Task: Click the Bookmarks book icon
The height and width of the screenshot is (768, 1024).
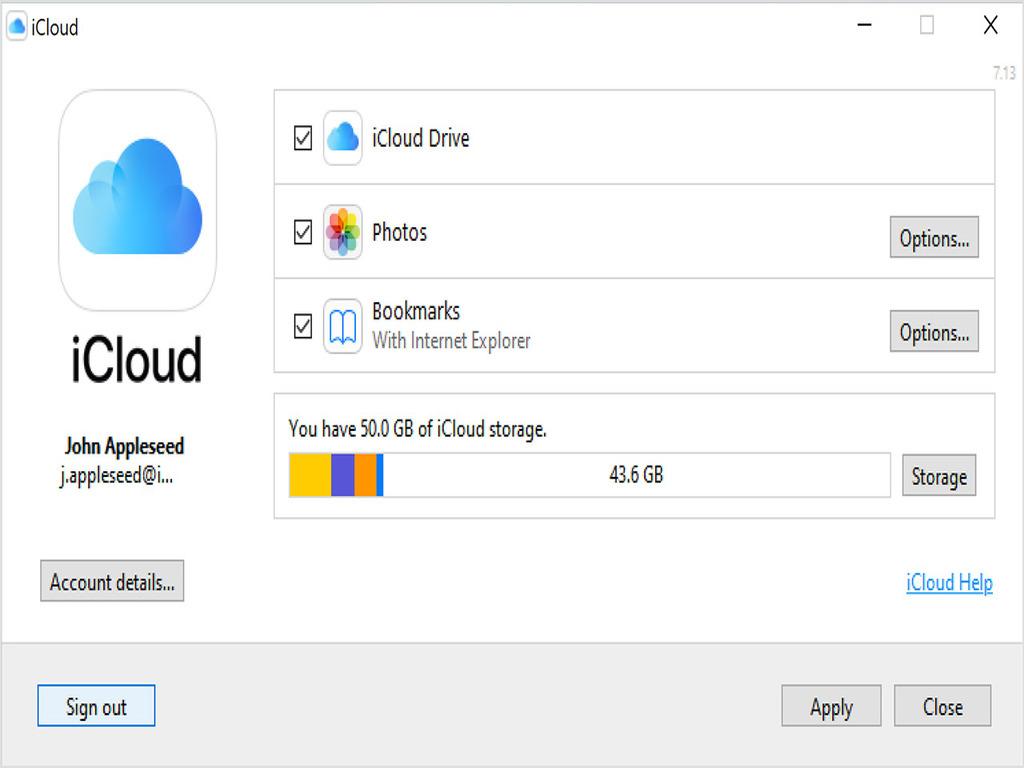Action: (342, 327)
